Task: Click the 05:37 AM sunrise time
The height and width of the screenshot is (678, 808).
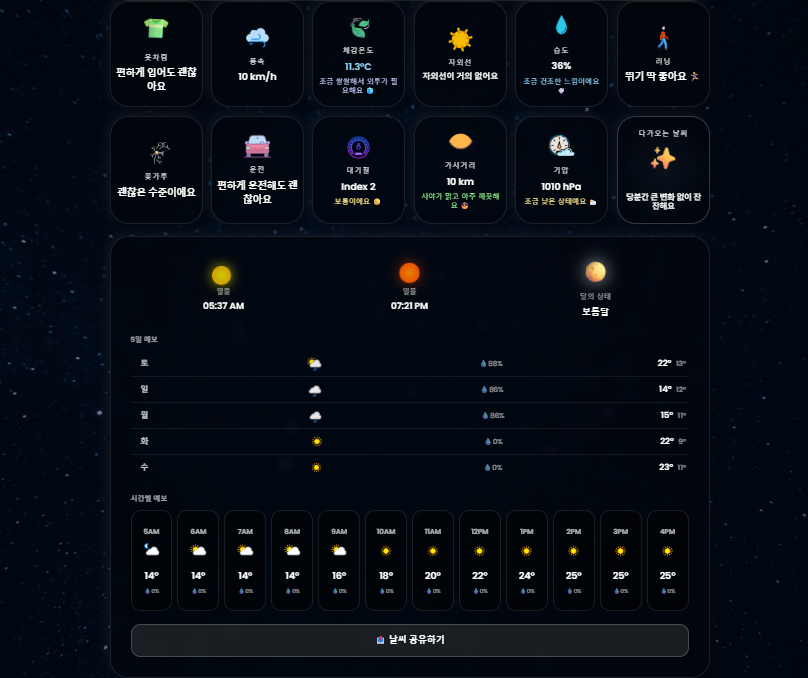Action: 223,306
